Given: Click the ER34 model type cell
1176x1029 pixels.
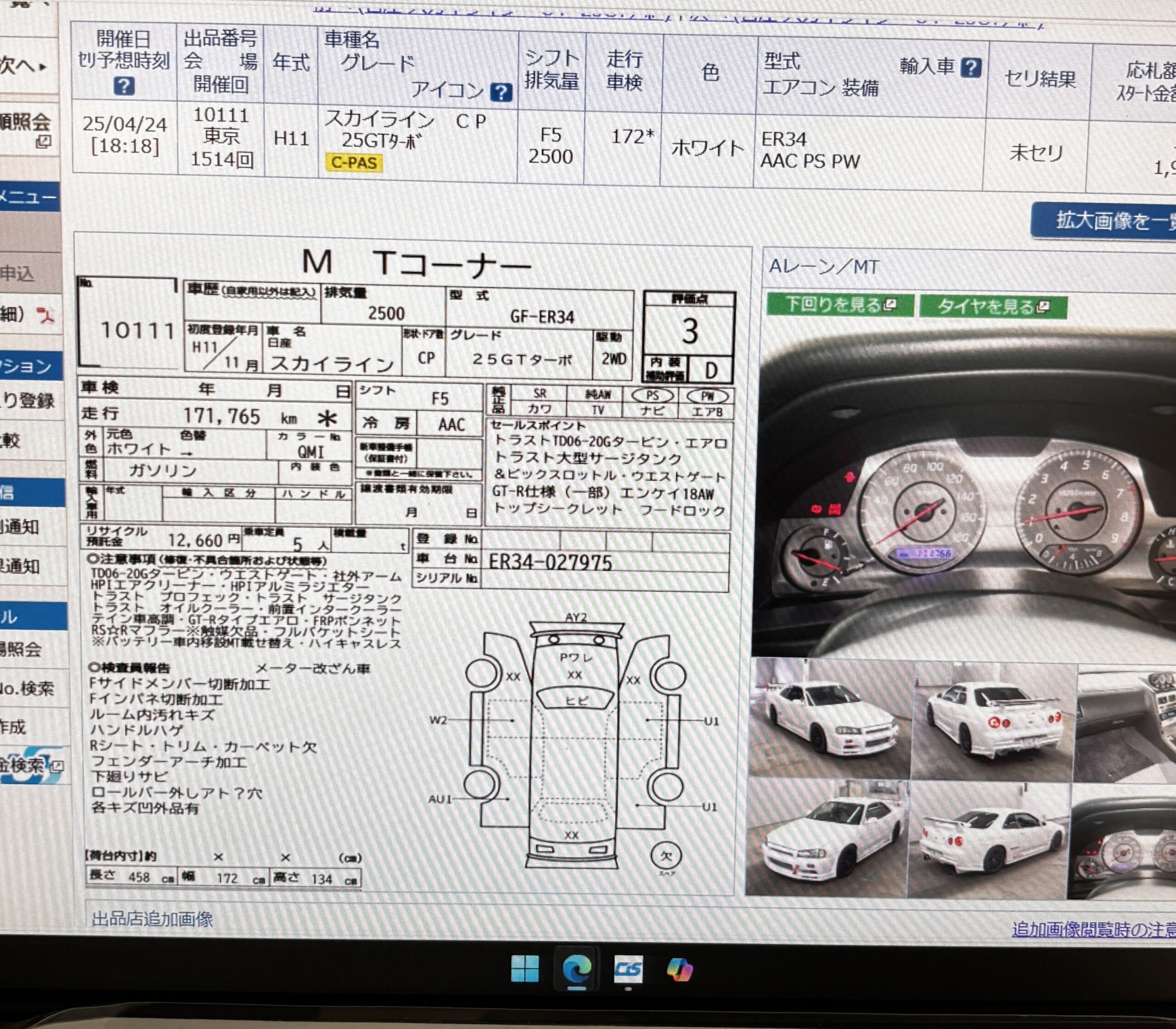Looking at the screenshot, I should click(783, 139).
